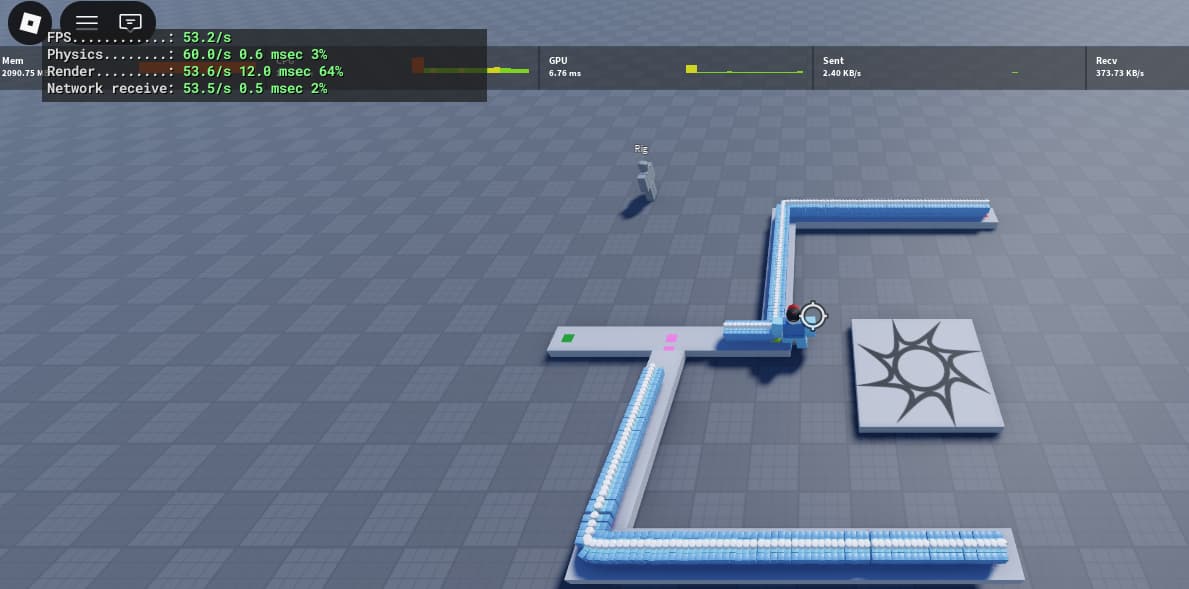Expand the GPU 6.76 ms panel
The image size is (1189, 589).
coord(565,67)
